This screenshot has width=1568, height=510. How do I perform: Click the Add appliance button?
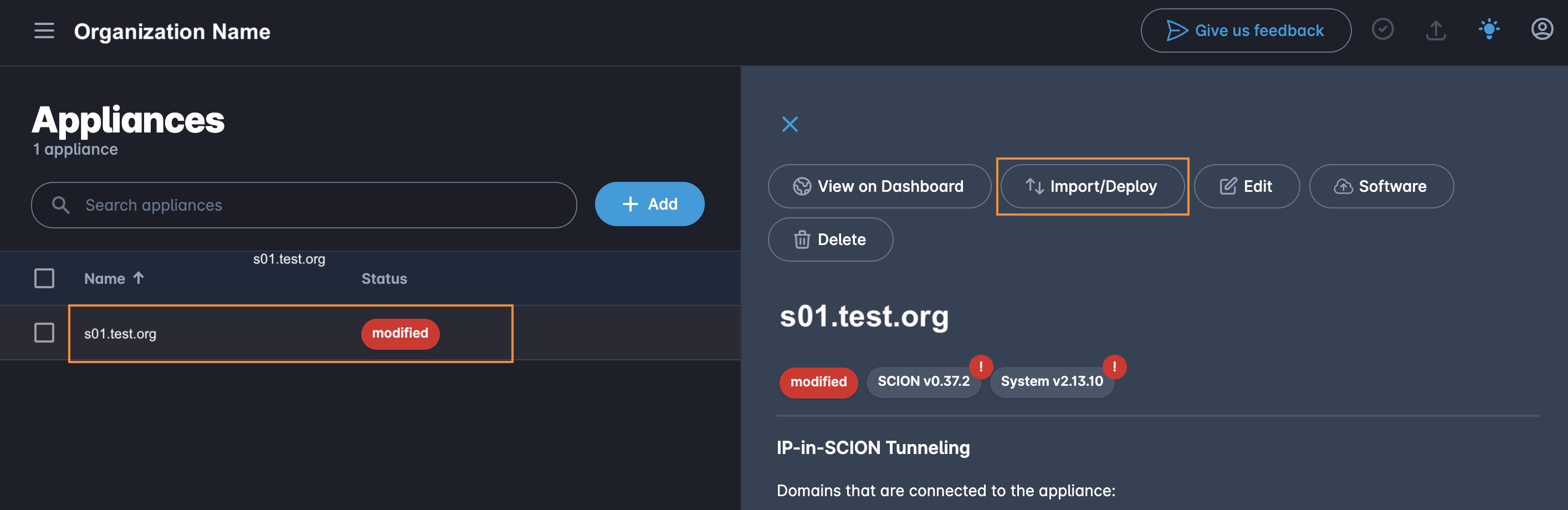(x=649, y=204)
